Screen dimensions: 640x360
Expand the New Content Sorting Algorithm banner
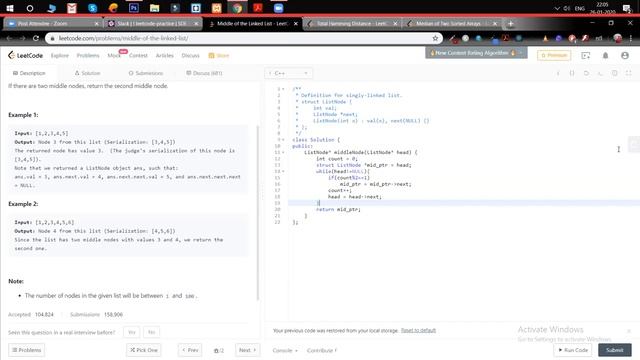click(476, 53)
